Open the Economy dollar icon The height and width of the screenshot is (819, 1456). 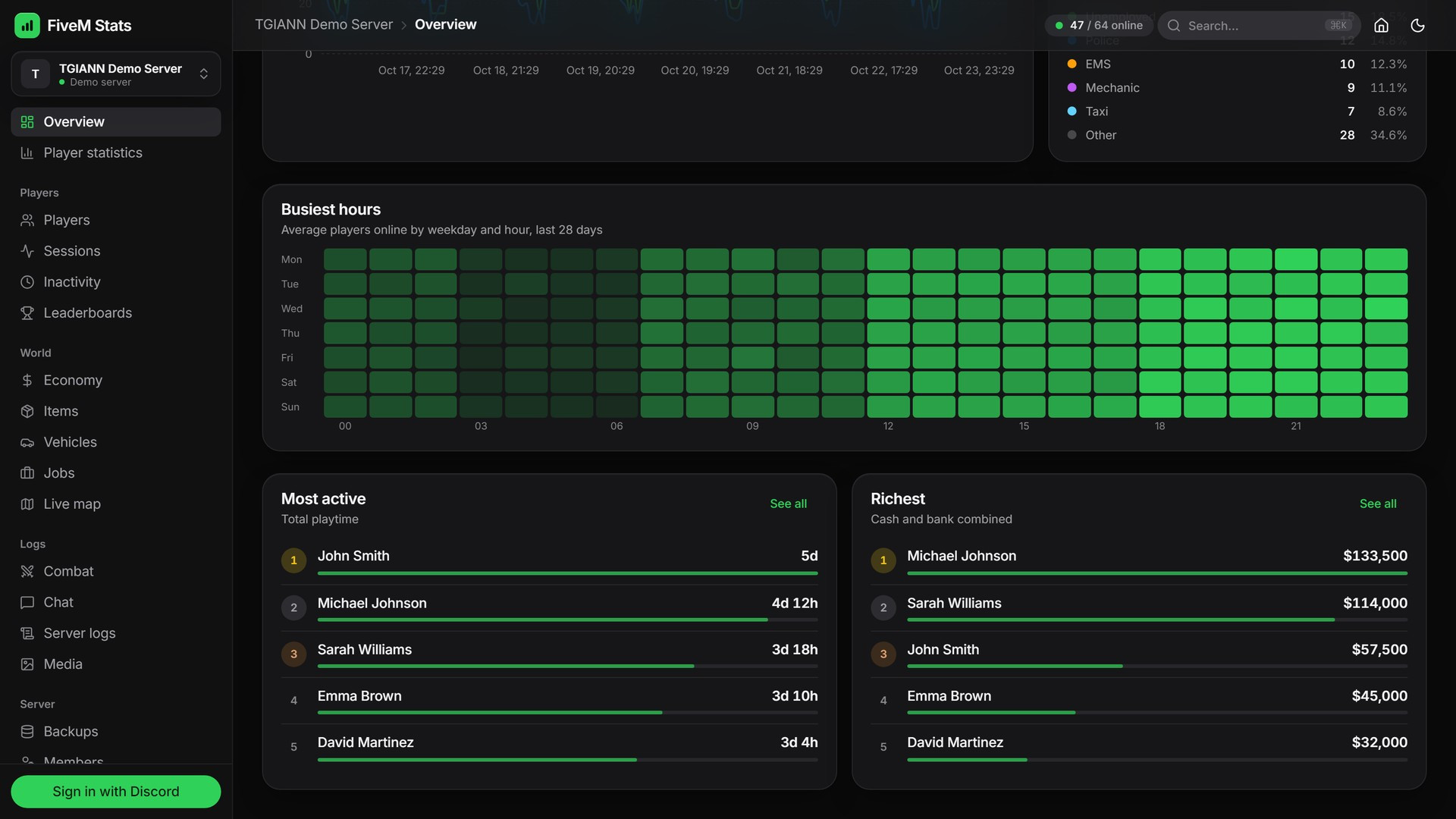(27, 381)
